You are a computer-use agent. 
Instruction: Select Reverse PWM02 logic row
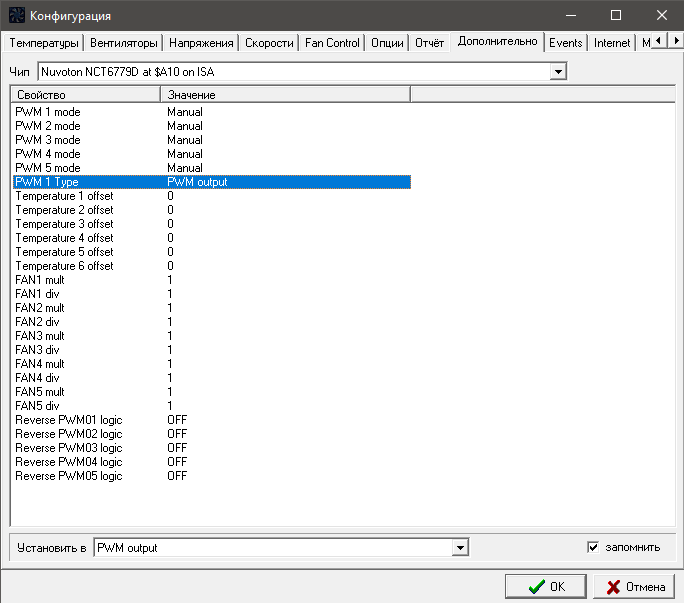(212, 434)
